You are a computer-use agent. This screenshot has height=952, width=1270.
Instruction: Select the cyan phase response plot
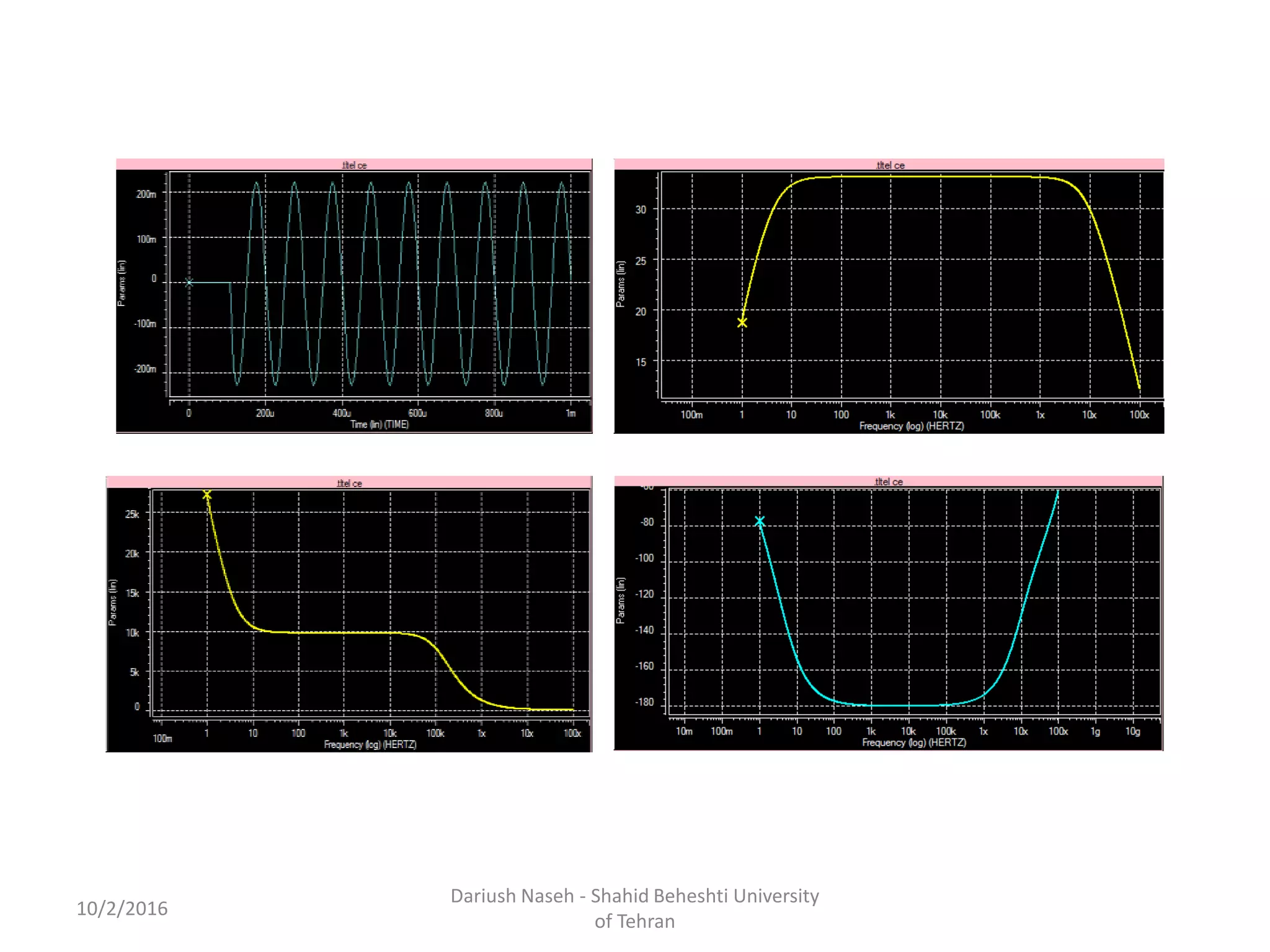[x=913, y=601]
